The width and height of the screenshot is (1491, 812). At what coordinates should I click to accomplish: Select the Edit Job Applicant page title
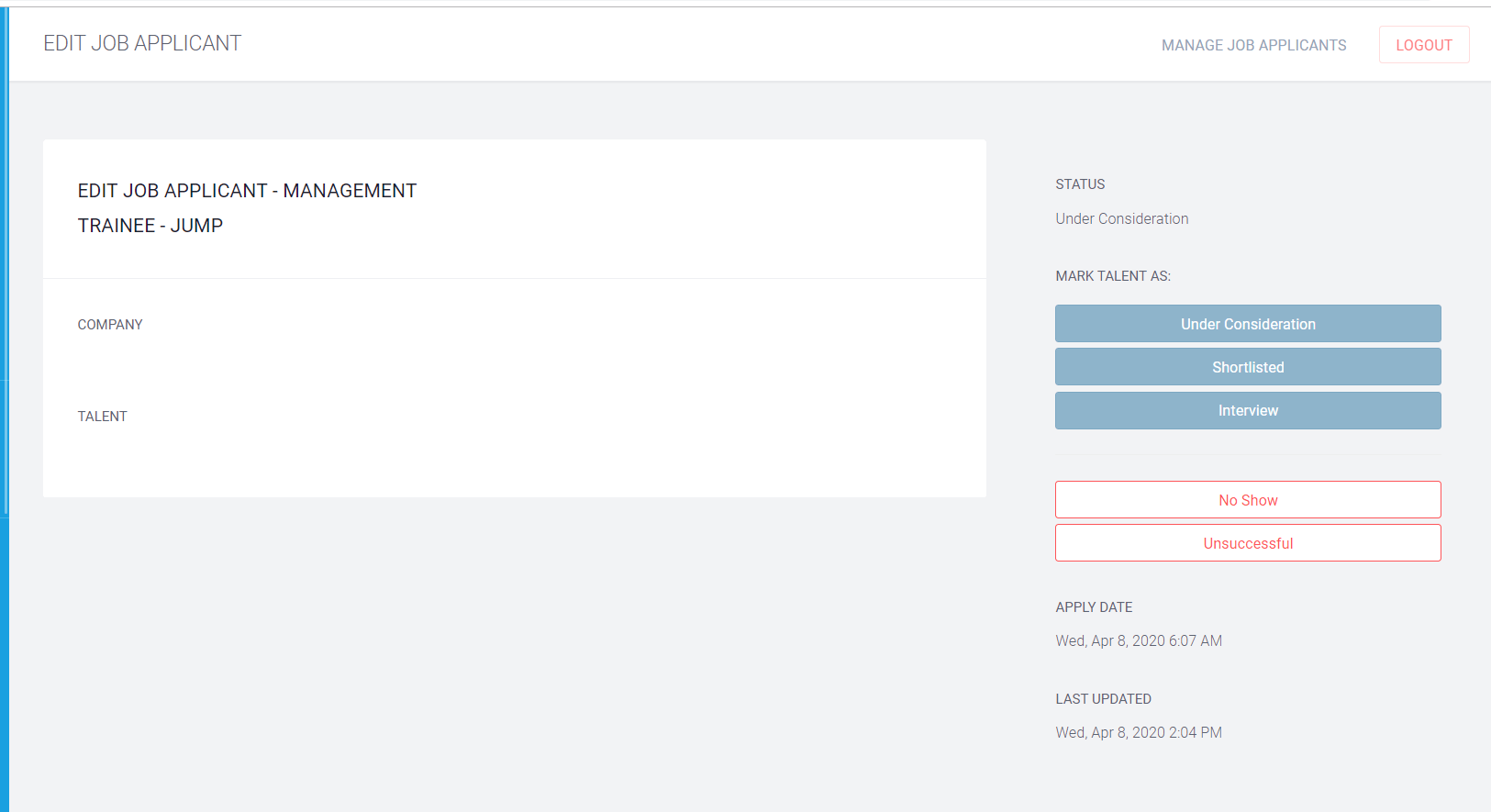coord(142,43)
